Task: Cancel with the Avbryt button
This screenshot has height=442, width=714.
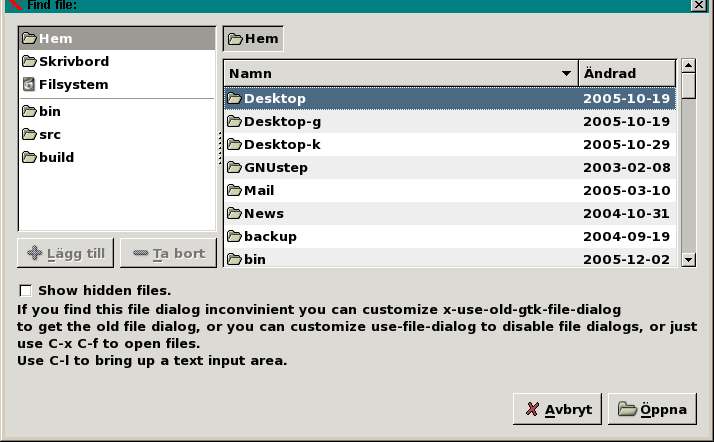Action: tap(557, 409)
